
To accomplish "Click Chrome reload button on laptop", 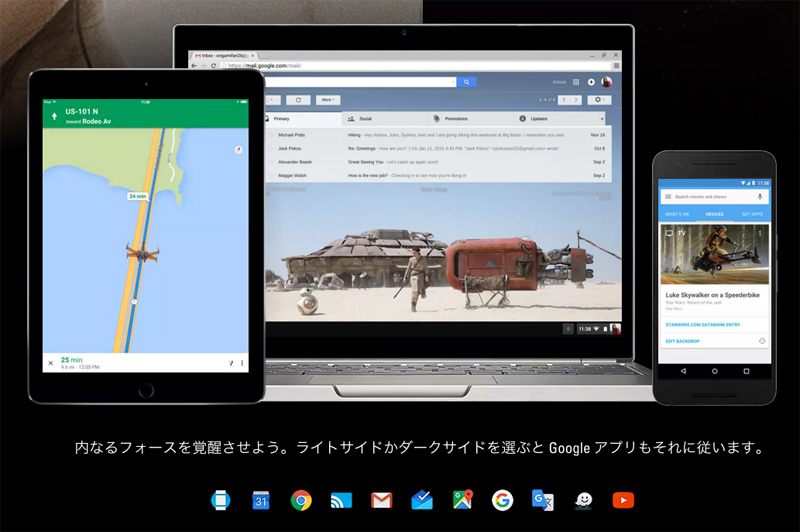I will pyautogui.click(x=213, y=66).
